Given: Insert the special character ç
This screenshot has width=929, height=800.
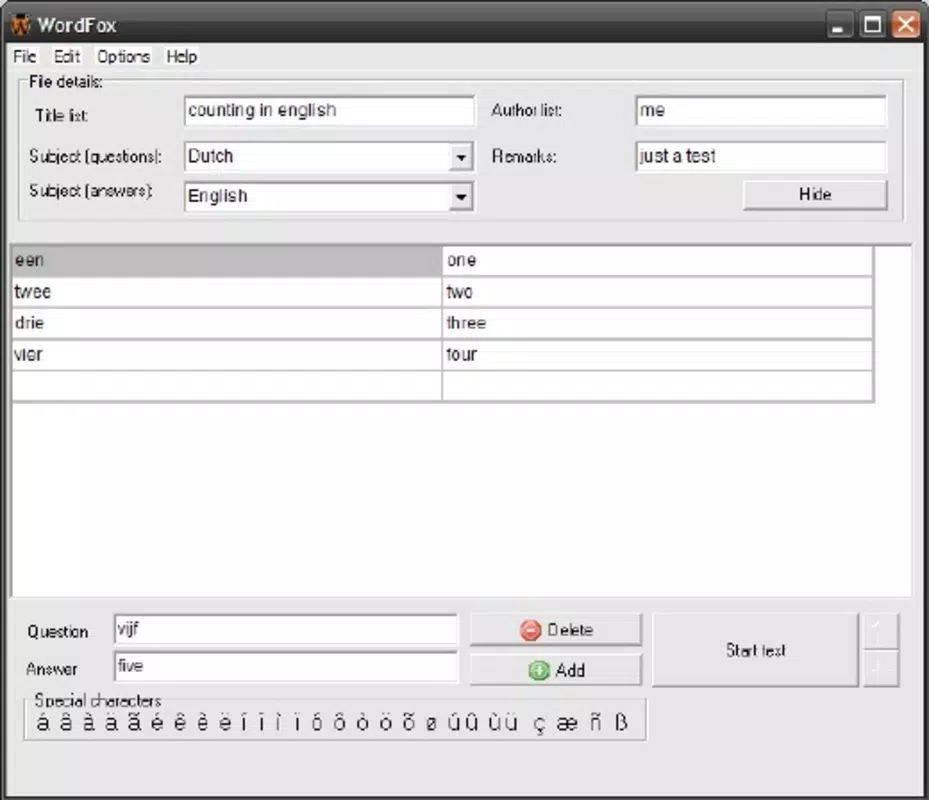Looking at the screenshot, I should (539, 724).
